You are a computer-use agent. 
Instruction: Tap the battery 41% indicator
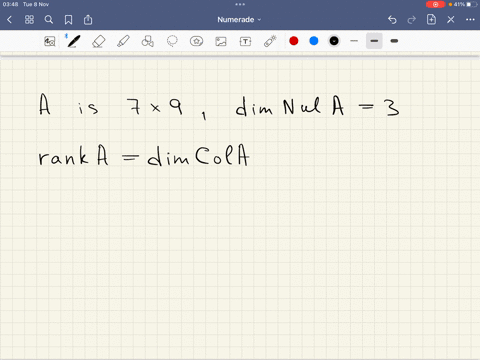tap(465, 4)
